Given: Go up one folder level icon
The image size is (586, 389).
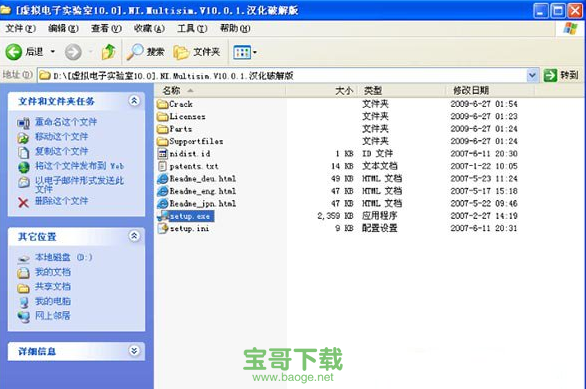Looking at the screenshot, I should 108,52.
